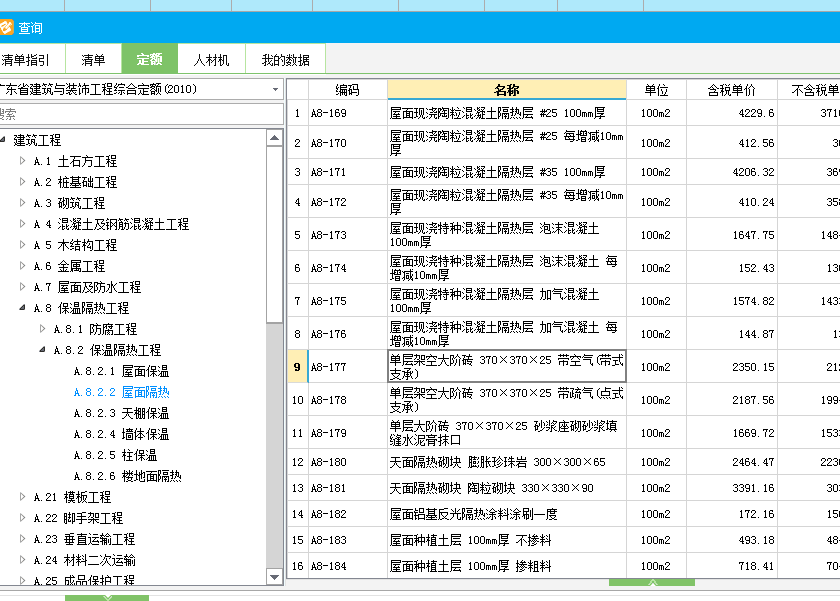Viewport: 840px width, 601px height.
Task: Sort by the 单位 column header
Action: 656,90
